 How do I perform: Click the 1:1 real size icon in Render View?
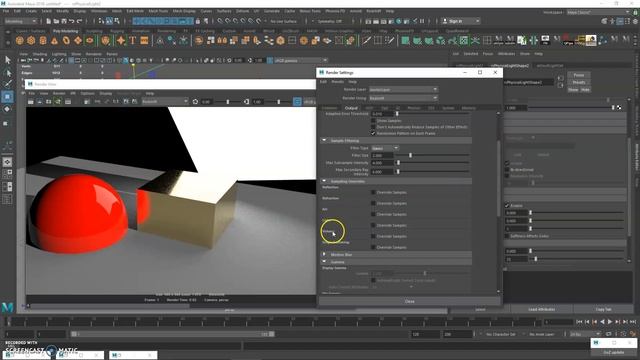coord(116,102)
